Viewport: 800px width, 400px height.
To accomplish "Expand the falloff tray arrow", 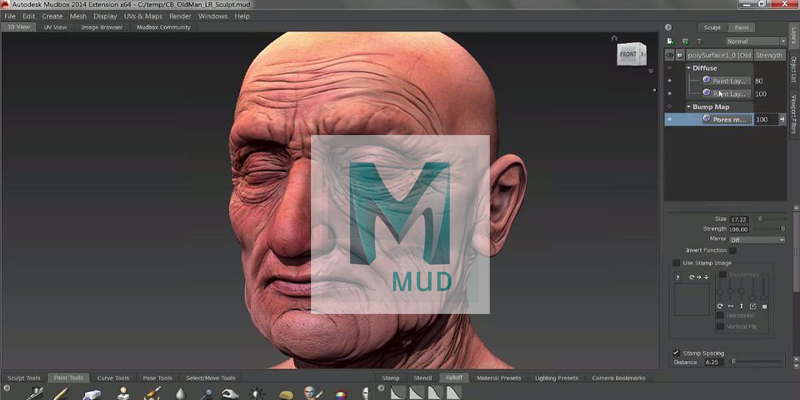I will [381, 388].
